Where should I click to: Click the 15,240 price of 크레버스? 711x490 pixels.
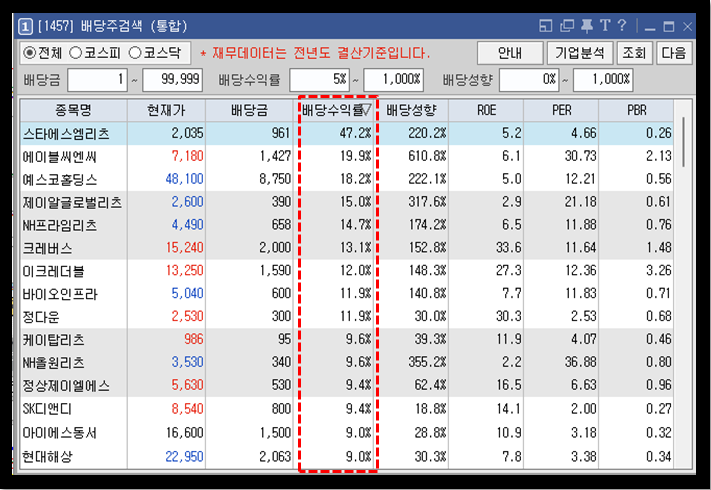pos(185,247)
